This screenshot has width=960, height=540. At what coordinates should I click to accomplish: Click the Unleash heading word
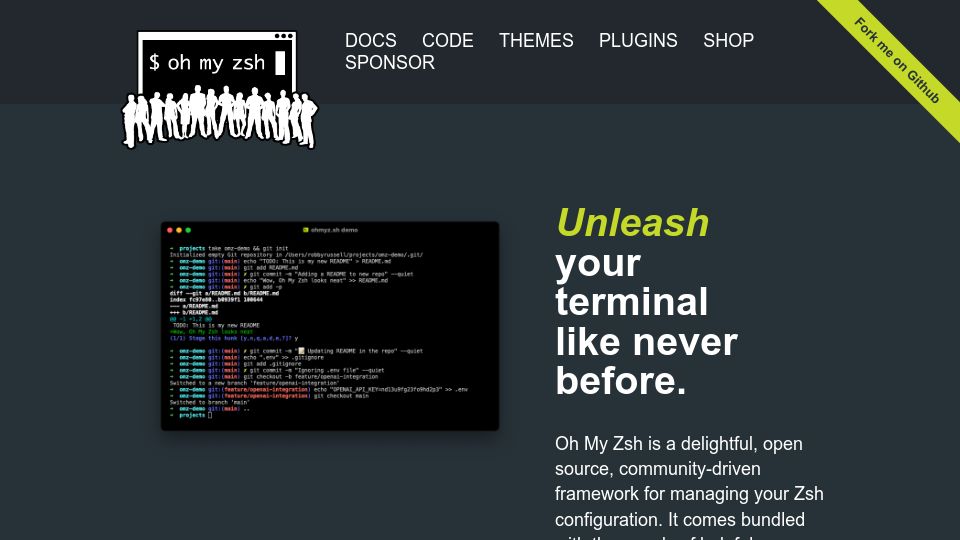[x=632, y=222]
